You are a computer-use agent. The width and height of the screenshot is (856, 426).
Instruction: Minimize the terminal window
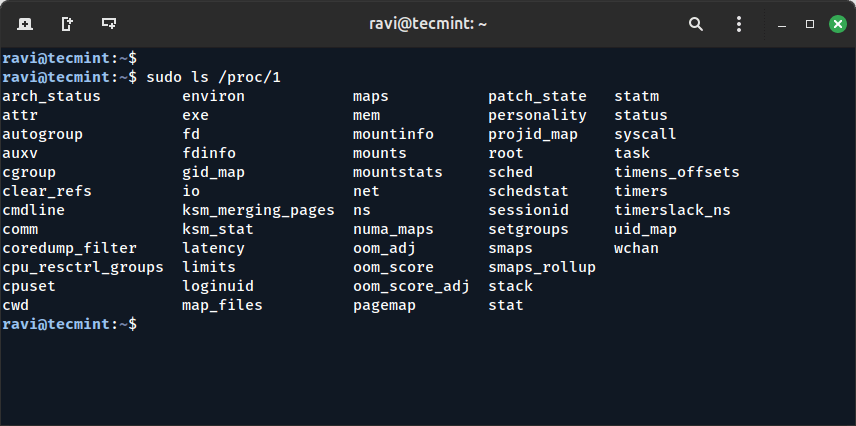coord(782,23)
